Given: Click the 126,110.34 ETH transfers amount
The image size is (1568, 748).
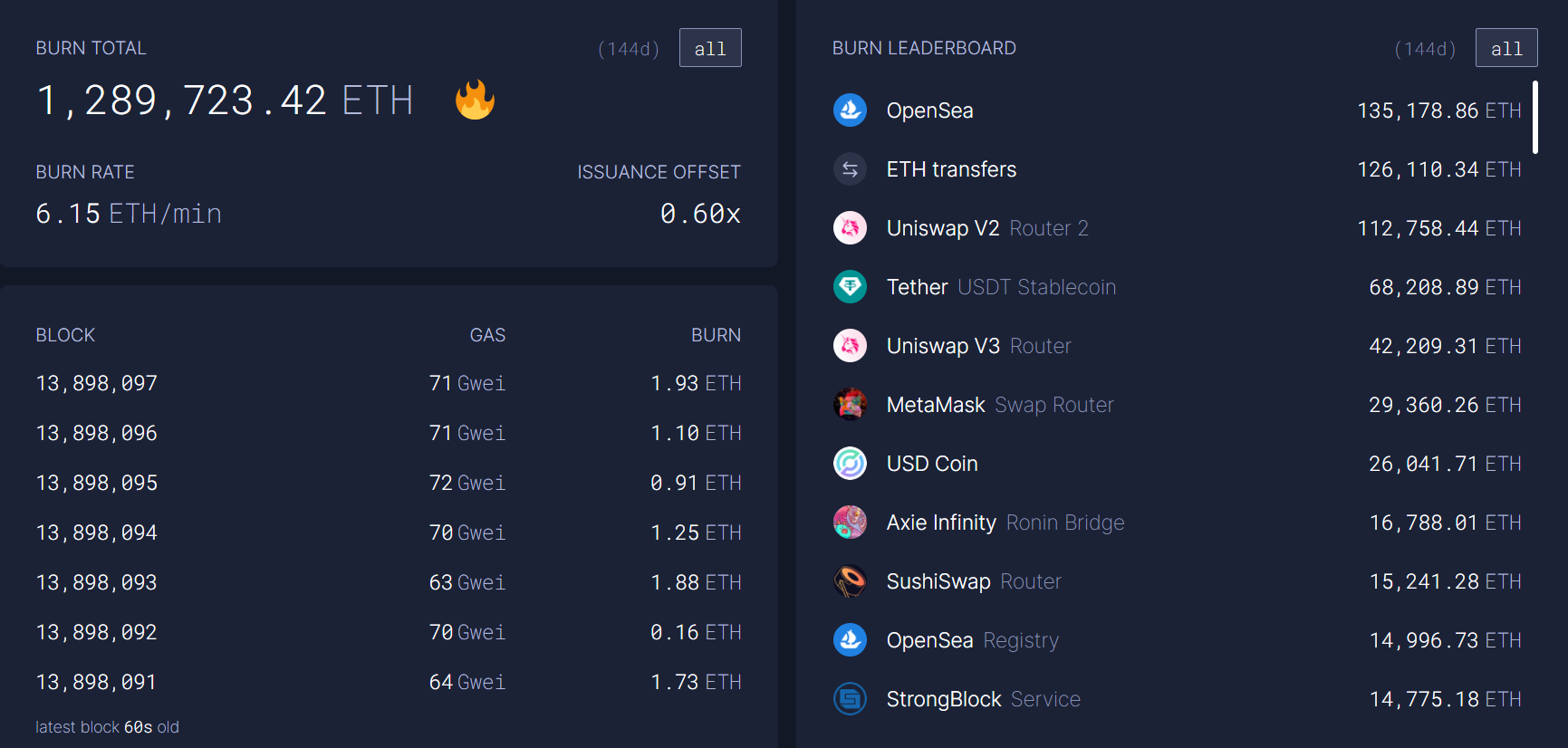Looking at the screenshot, I should pyautogui.click(x=1439, y=169).
